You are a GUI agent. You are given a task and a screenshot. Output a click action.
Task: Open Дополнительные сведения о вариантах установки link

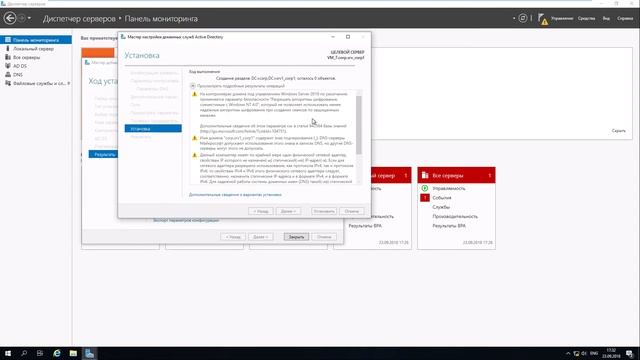tap(235, 195)
